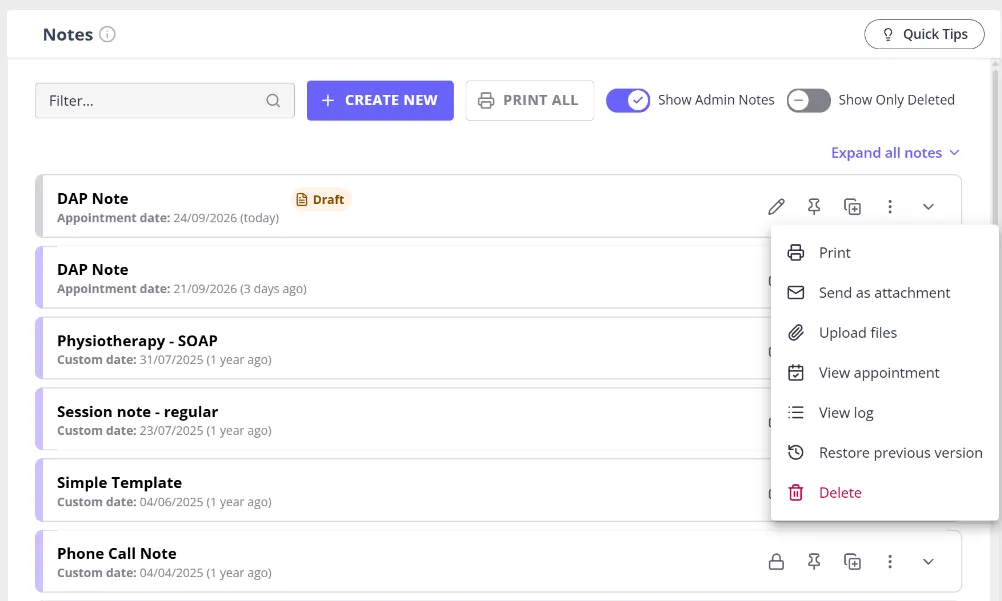Click the Draft status badge
This screenshot has width=1002, height=601.
pos(321,199)
